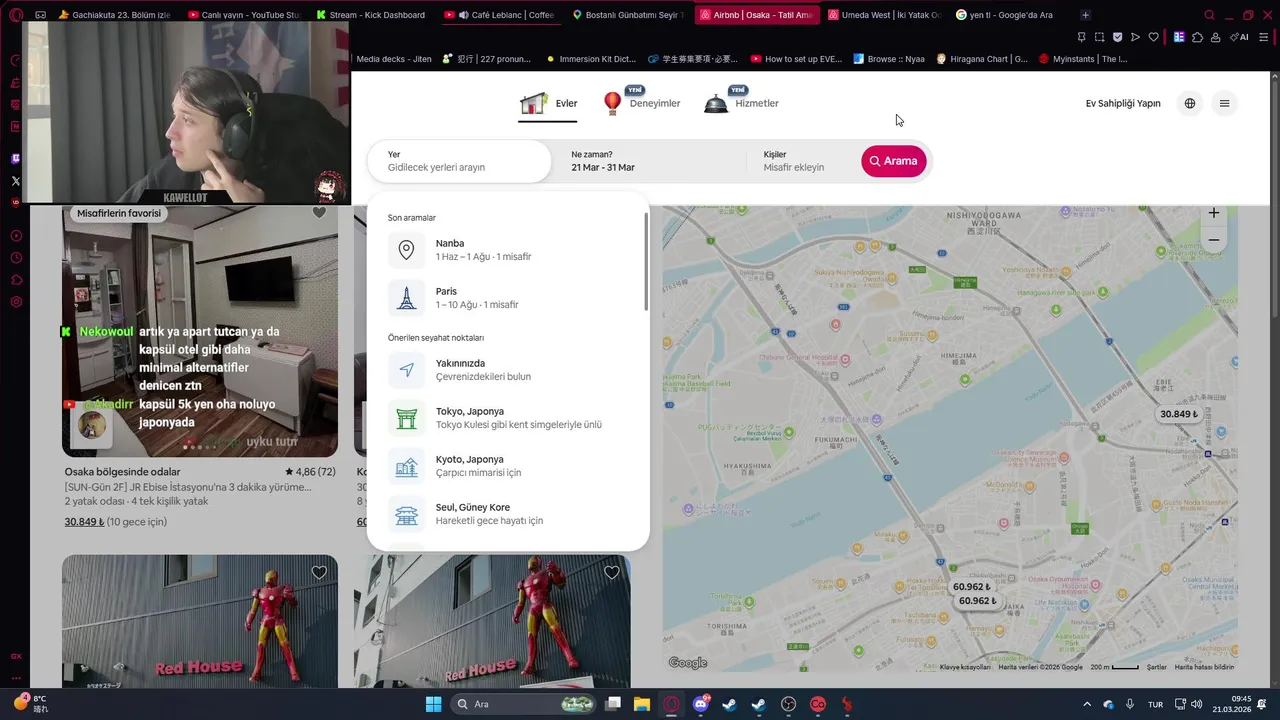Open Immersion Kit Dict bookmark

pos(589,59)
